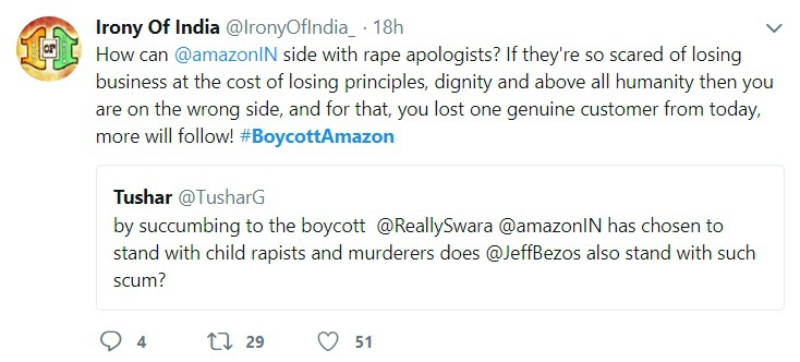Viewport: 800px width, 362px height.
Task: Open the @IronyOfIndia_ handle
Action: [x=290, y=28]
